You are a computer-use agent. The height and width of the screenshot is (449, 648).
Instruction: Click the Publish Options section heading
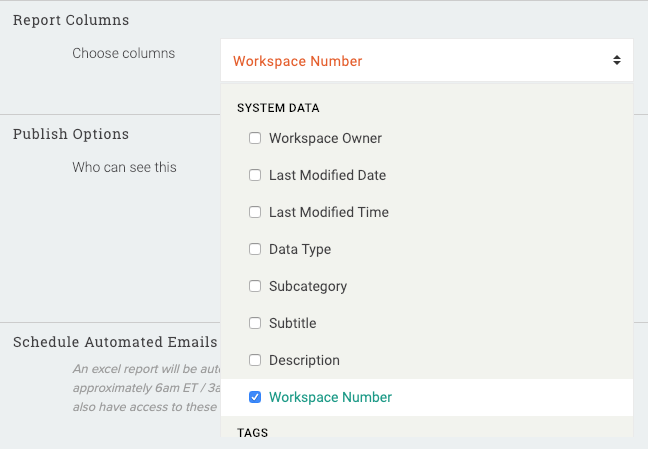tap(71, 134)
